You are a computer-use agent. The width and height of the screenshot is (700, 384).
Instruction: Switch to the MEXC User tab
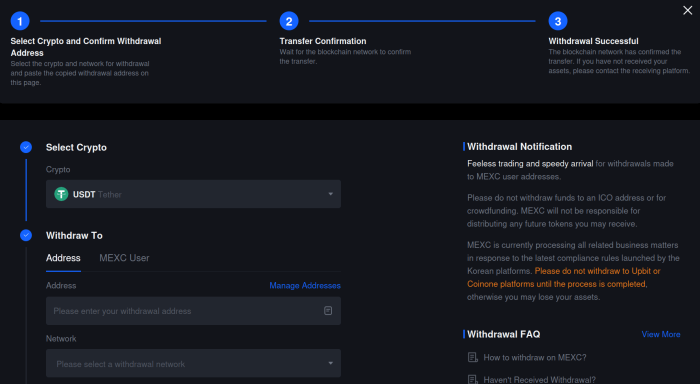pyautogui.click(x=124, y=258)
